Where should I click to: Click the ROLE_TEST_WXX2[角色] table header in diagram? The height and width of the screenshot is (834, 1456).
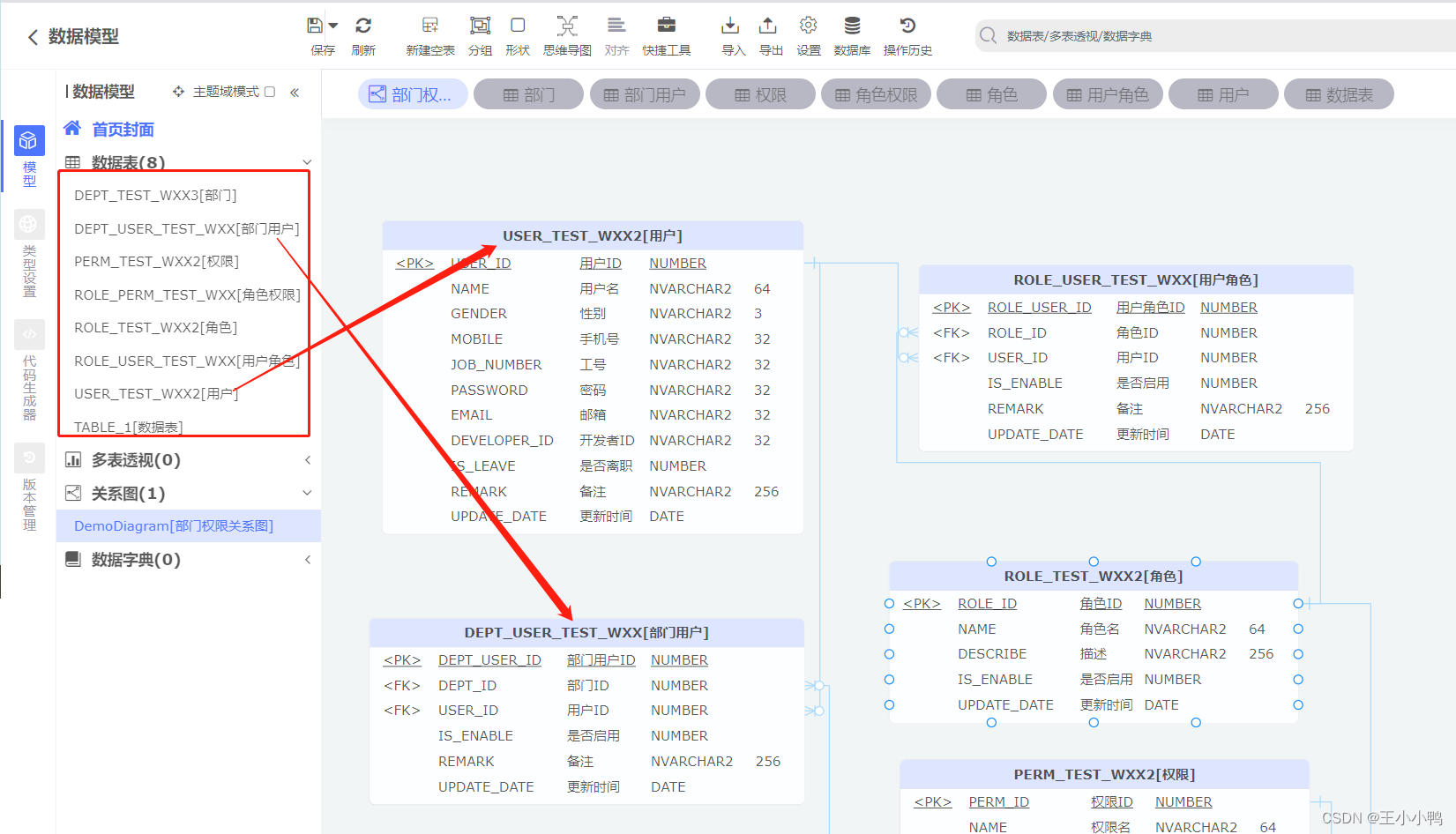tap(1094, 577)
